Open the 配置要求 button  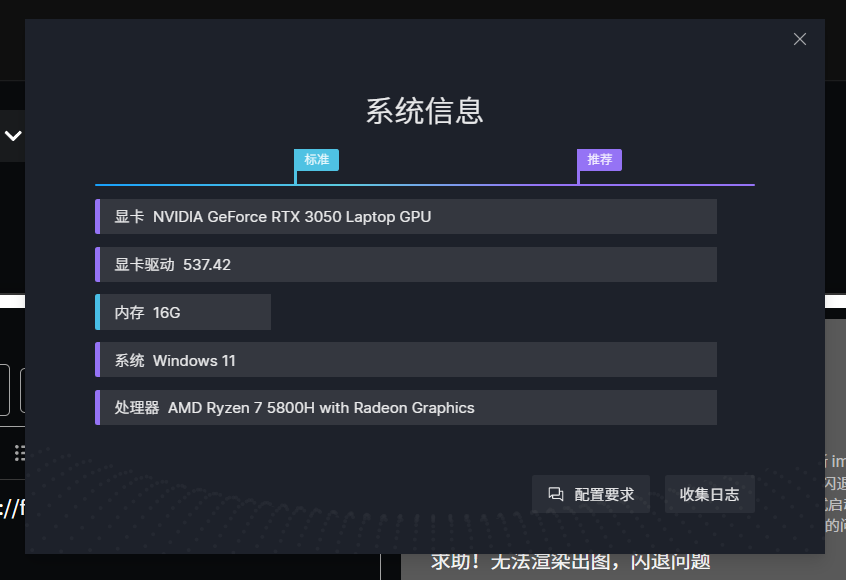(591, 494)
